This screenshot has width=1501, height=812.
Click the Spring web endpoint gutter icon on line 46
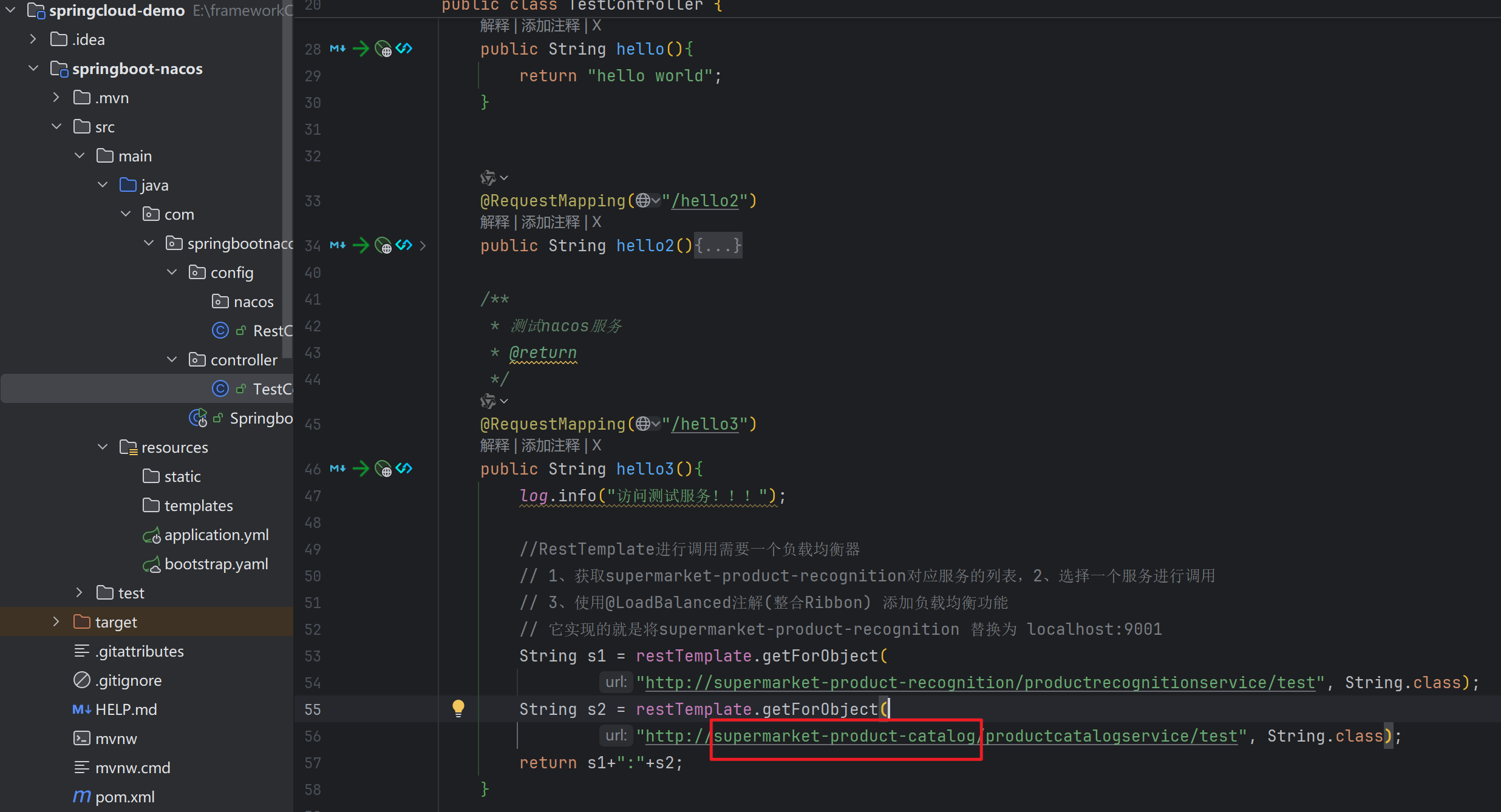[x=383, y=469]
